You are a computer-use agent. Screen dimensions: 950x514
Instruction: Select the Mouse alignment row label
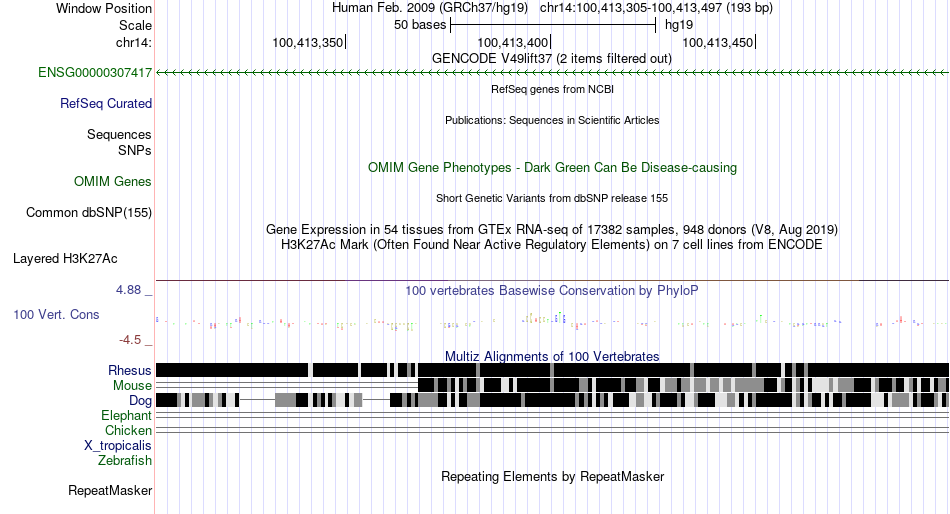tap(132, 386)
